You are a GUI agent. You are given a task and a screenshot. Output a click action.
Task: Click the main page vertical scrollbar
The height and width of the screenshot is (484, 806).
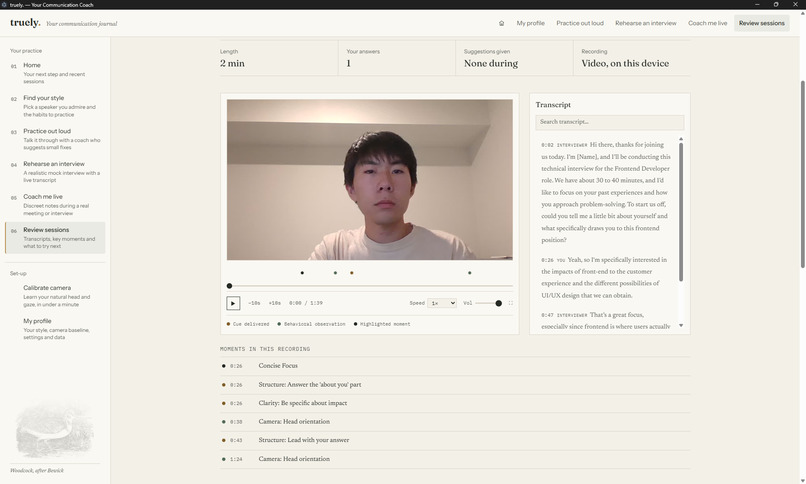point(802,174)
